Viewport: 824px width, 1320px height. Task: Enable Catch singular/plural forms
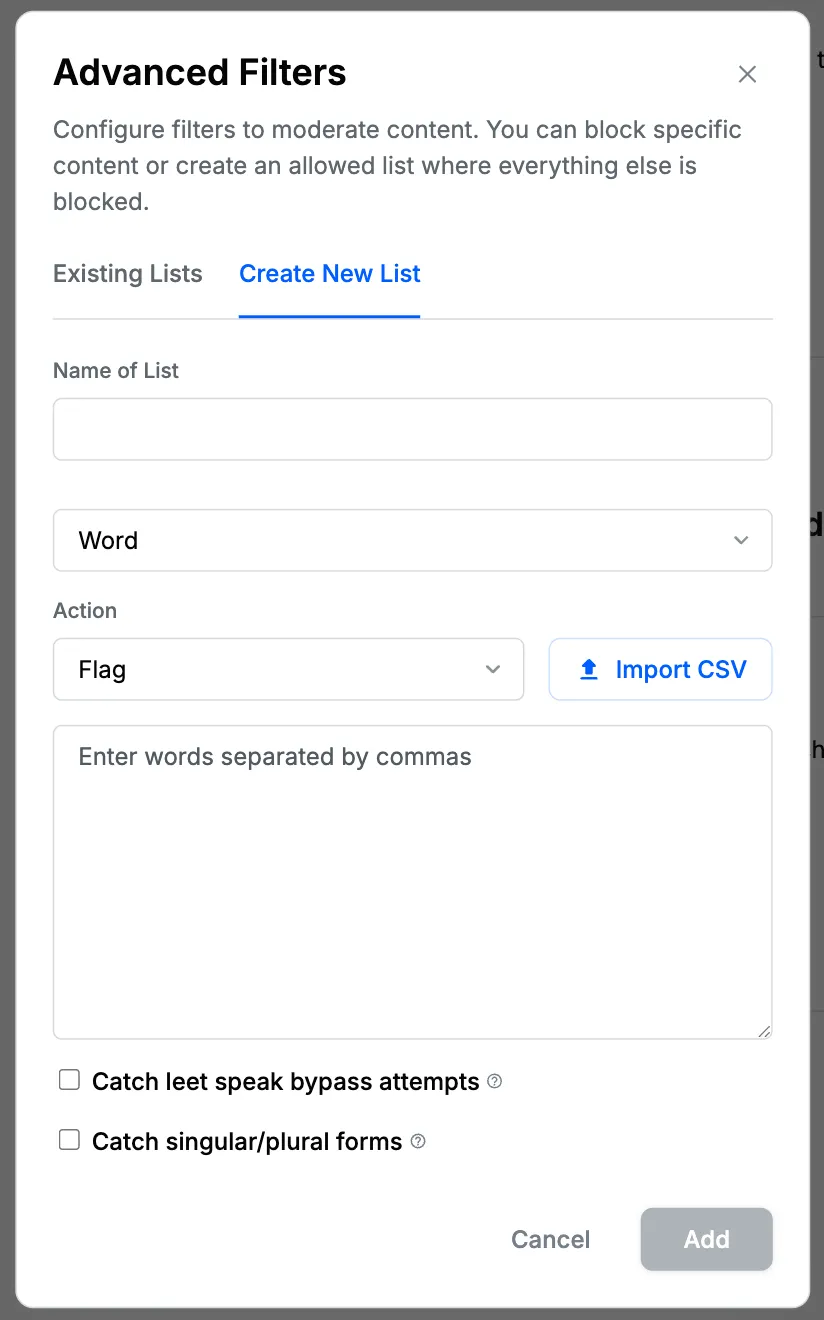coord(69,1140)
